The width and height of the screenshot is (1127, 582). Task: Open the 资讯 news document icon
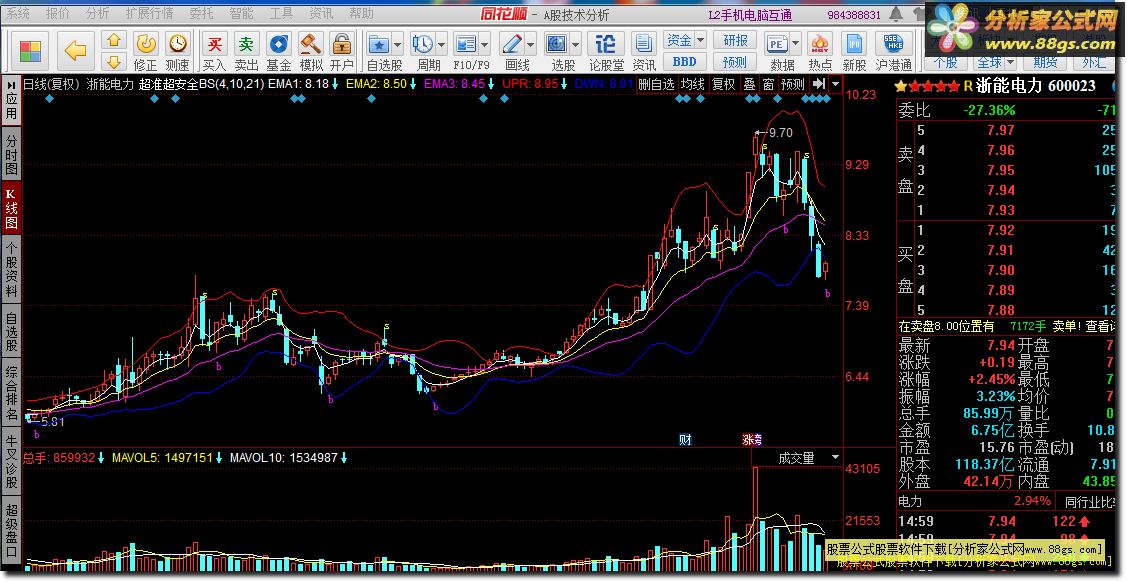pos(644,45)
